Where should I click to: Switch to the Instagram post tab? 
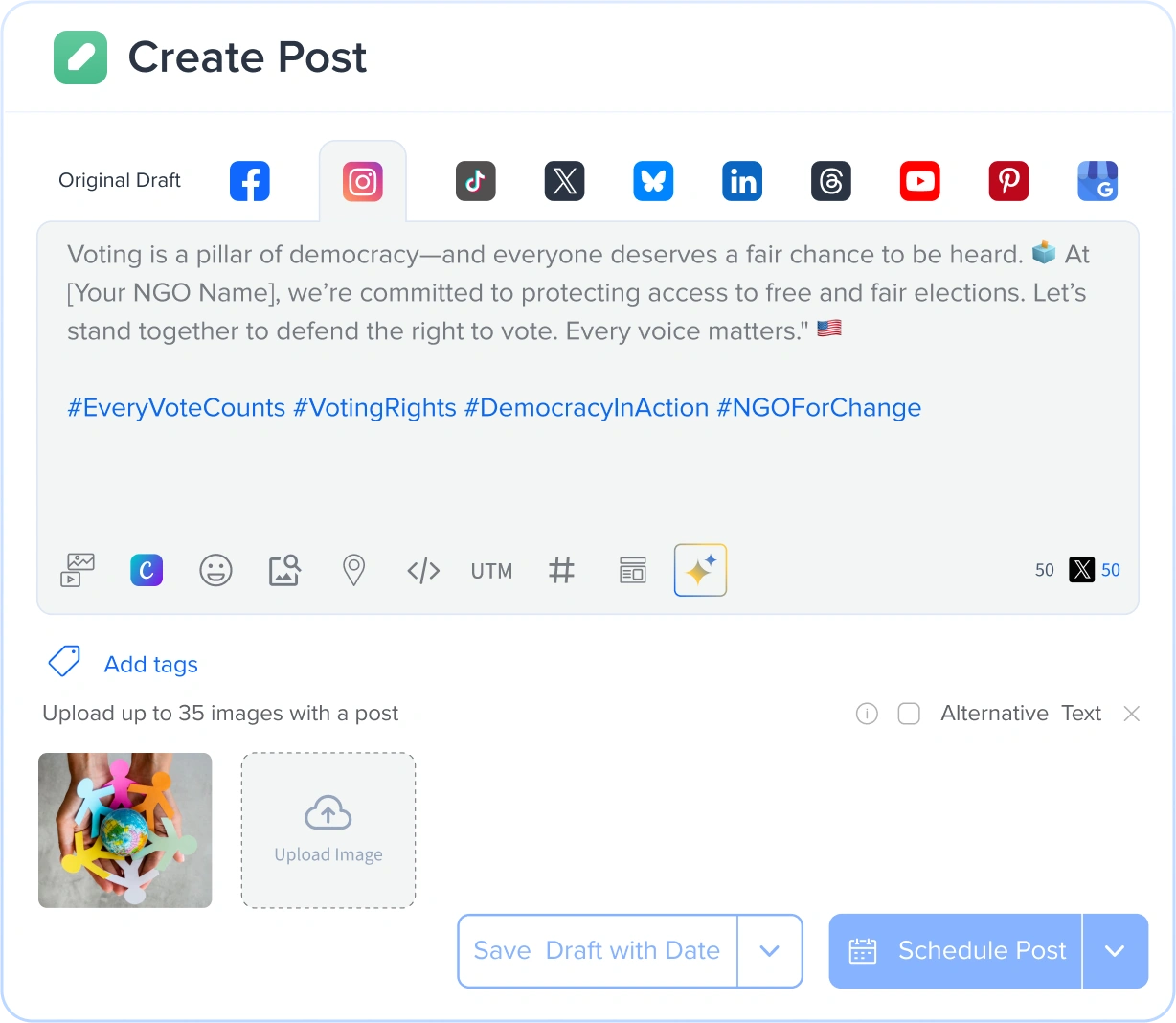[x=362, y=181]
